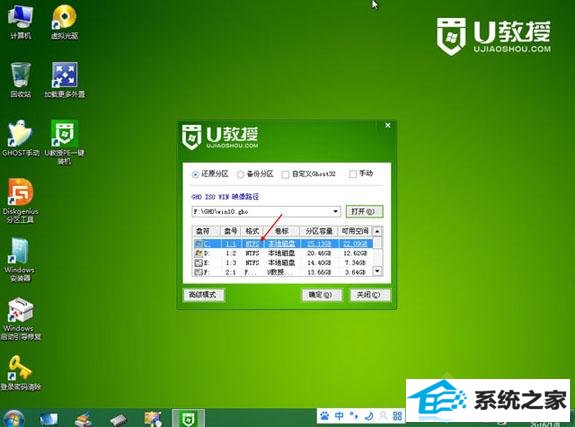Click the 卷标 column header
The height and width of the screenshot is (427, 575).
[x=281, y=231]
